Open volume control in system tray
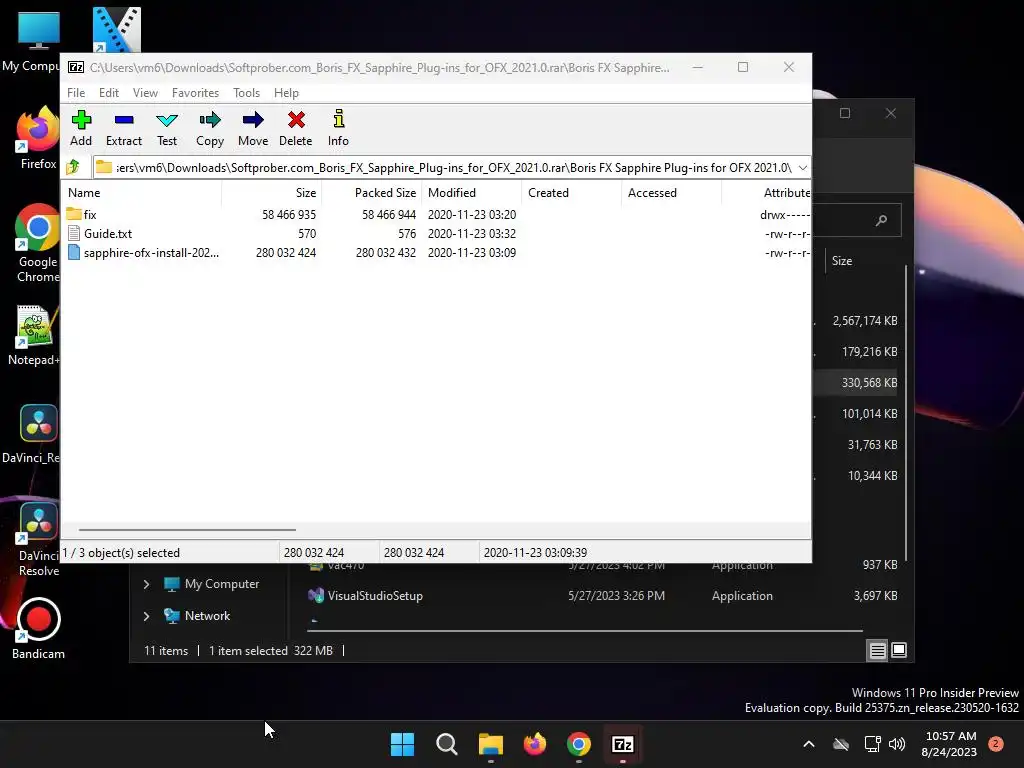Viewport: 1024px width, 768px height. click(897, 744)
